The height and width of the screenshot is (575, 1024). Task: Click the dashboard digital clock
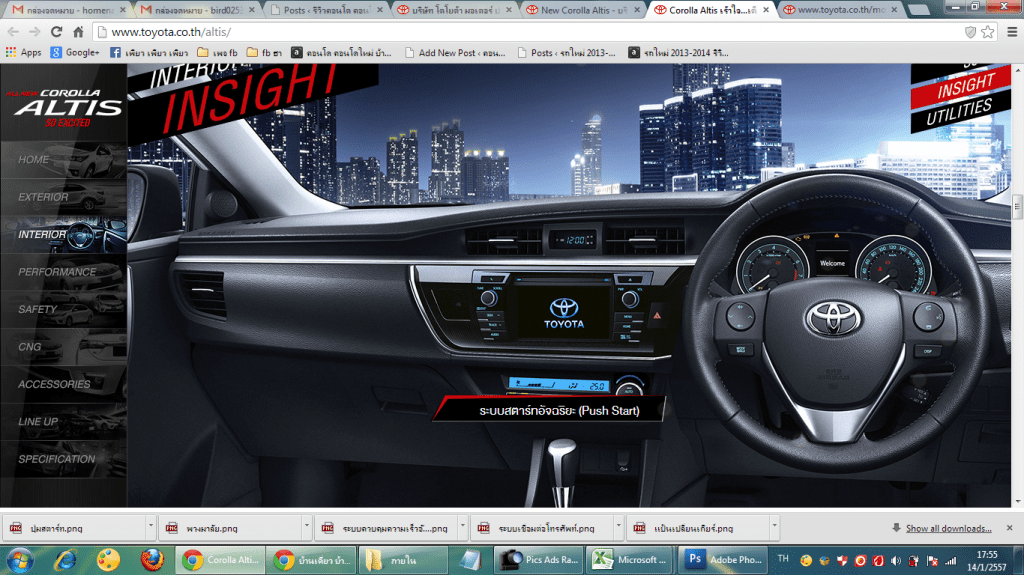tap(573, 240)
